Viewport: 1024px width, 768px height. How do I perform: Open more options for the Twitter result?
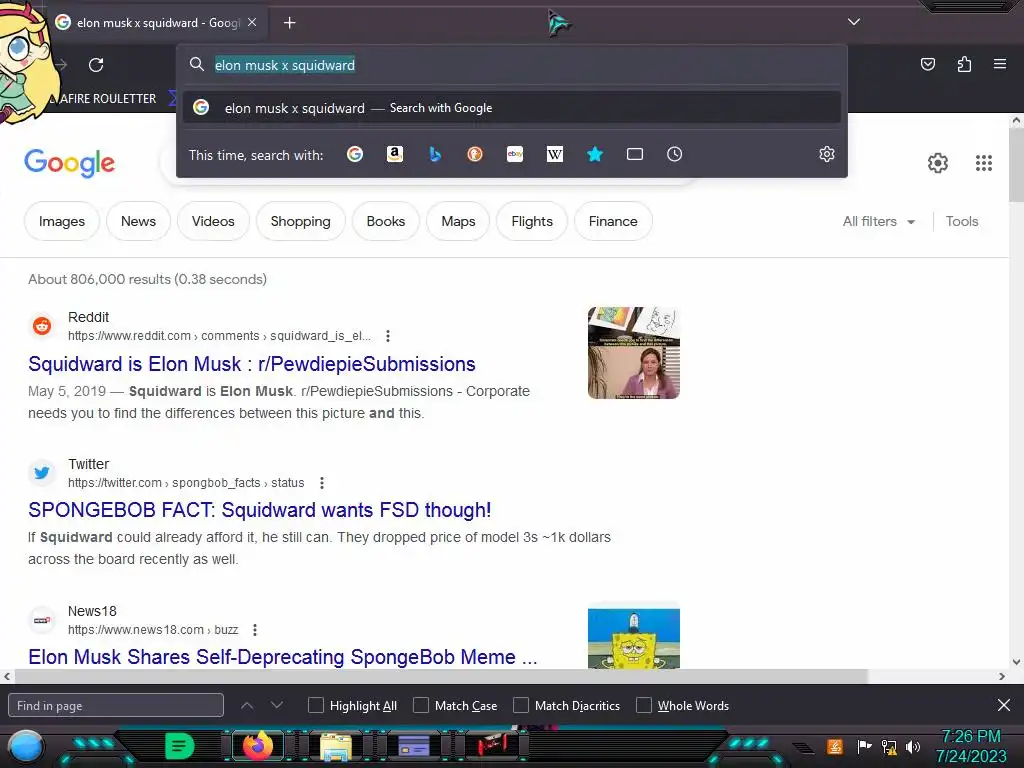[x=321, y=483]
